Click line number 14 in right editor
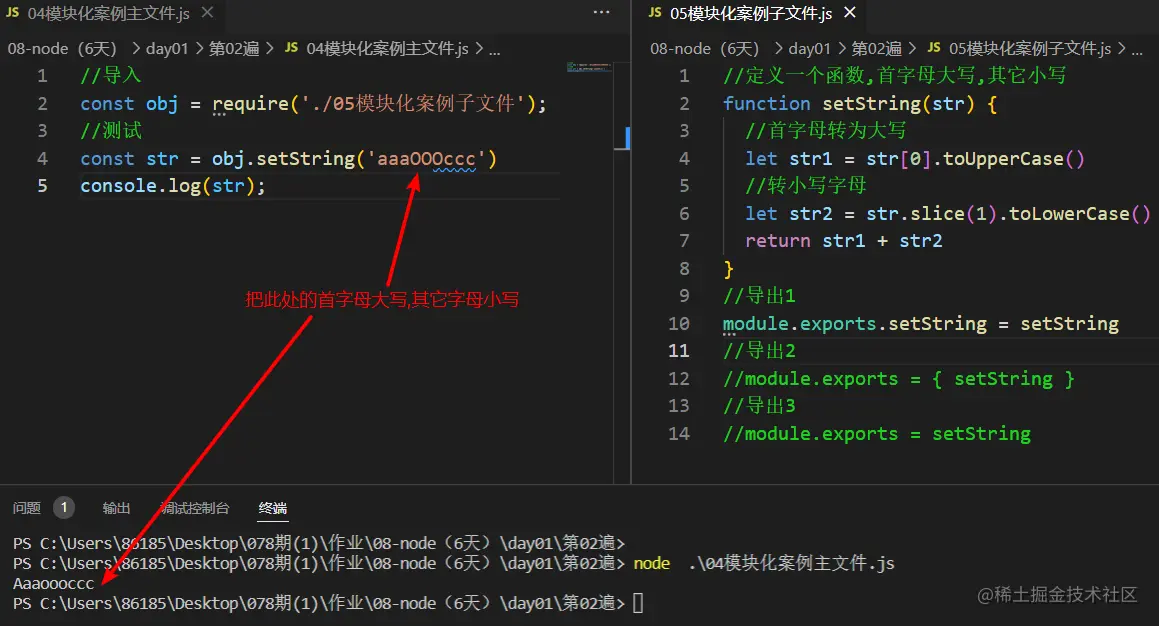The height and width of the screenshot is (626, 1159). (x=679, y=434)
